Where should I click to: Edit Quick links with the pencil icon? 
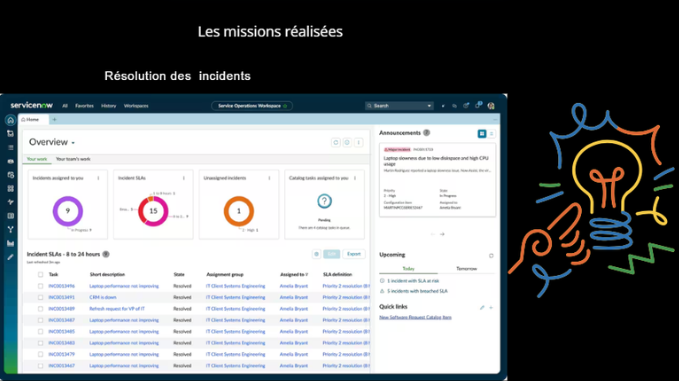[482, 307]
